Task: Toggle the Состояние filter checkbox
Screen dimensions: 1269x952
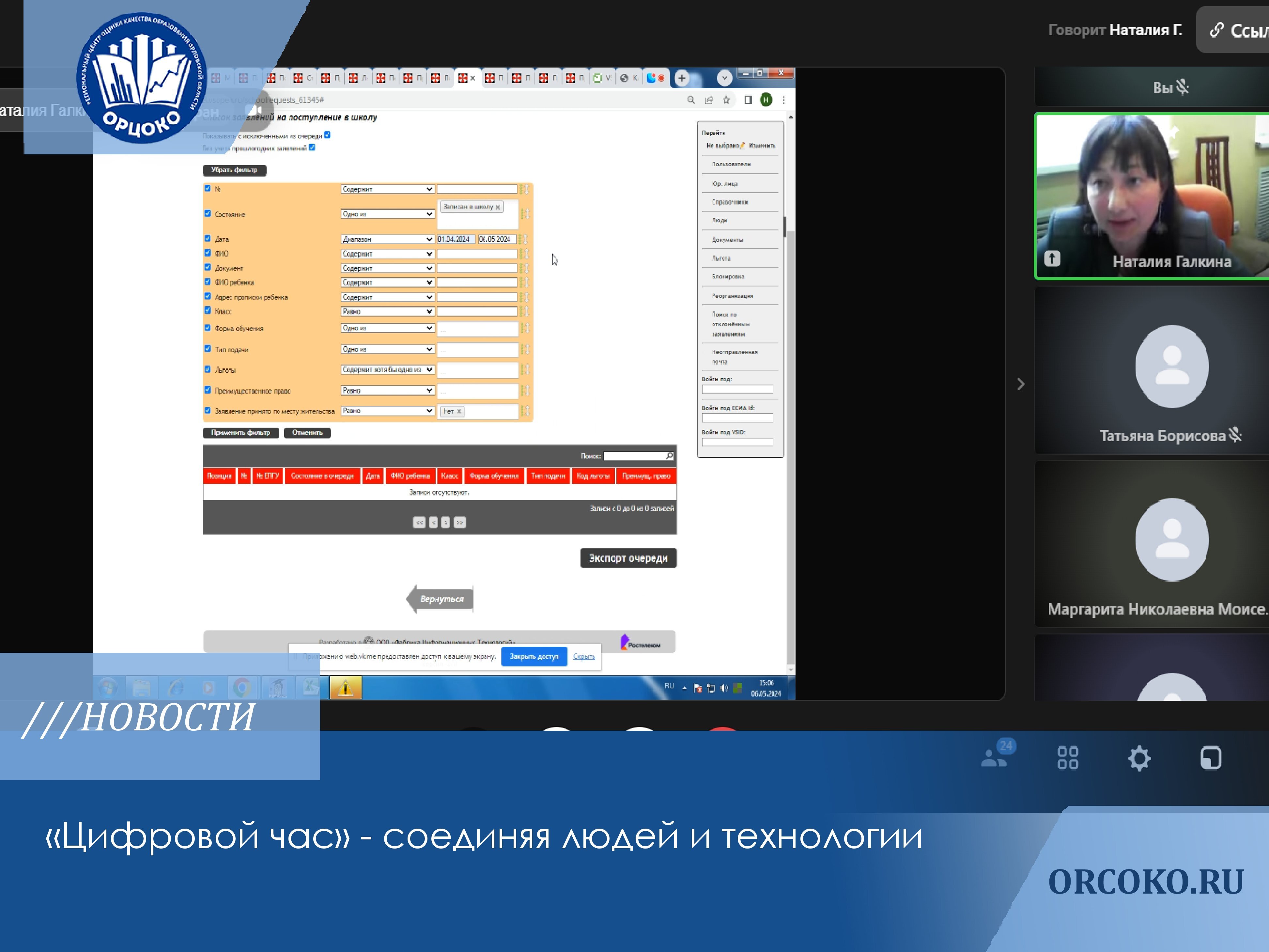Action: tap(208, 213)
